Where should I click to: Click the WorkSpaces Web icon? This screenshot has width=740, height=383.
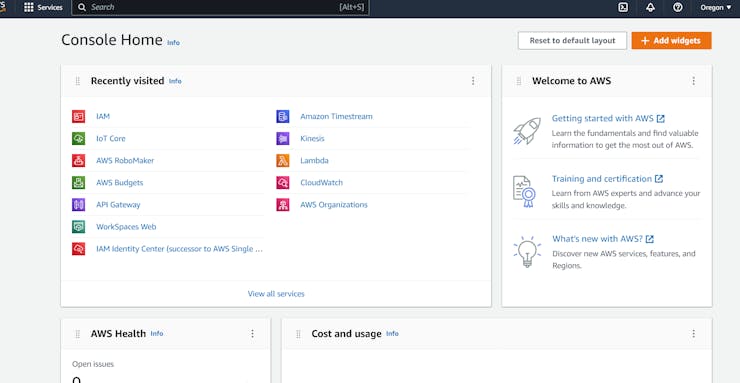pyautogui.click(x=78, y=227)
